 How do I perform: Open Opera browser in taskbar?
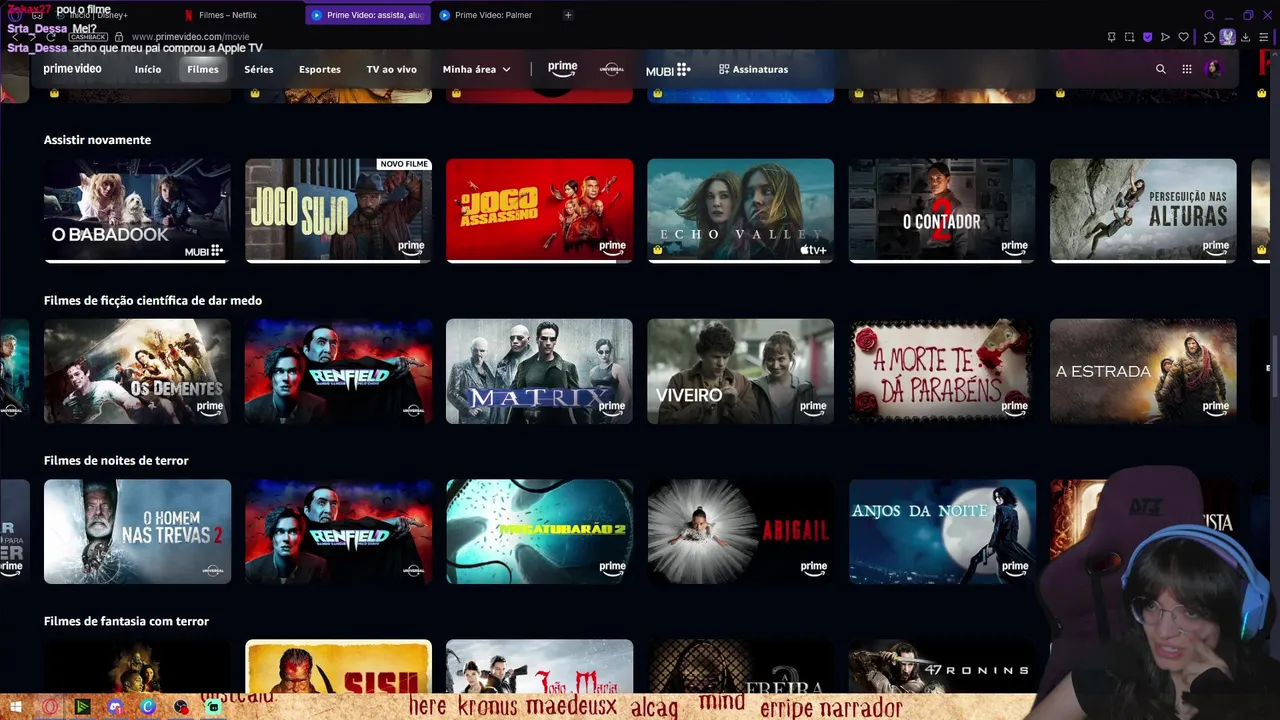pos(50,707)
